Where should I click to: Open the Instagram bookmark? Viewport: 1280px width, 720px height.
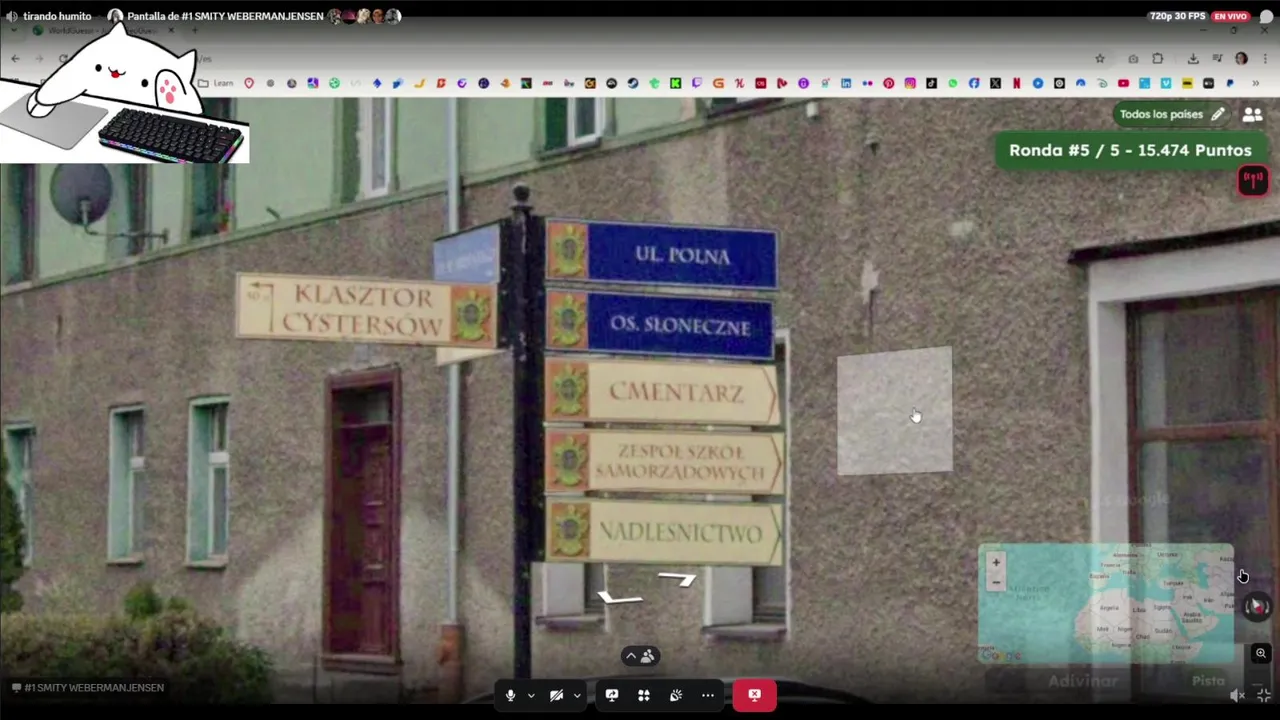click(x=910, y=83)
